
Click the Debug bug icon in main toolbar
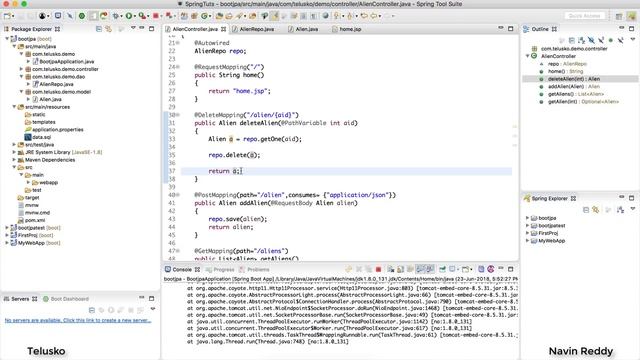point(116,16)
